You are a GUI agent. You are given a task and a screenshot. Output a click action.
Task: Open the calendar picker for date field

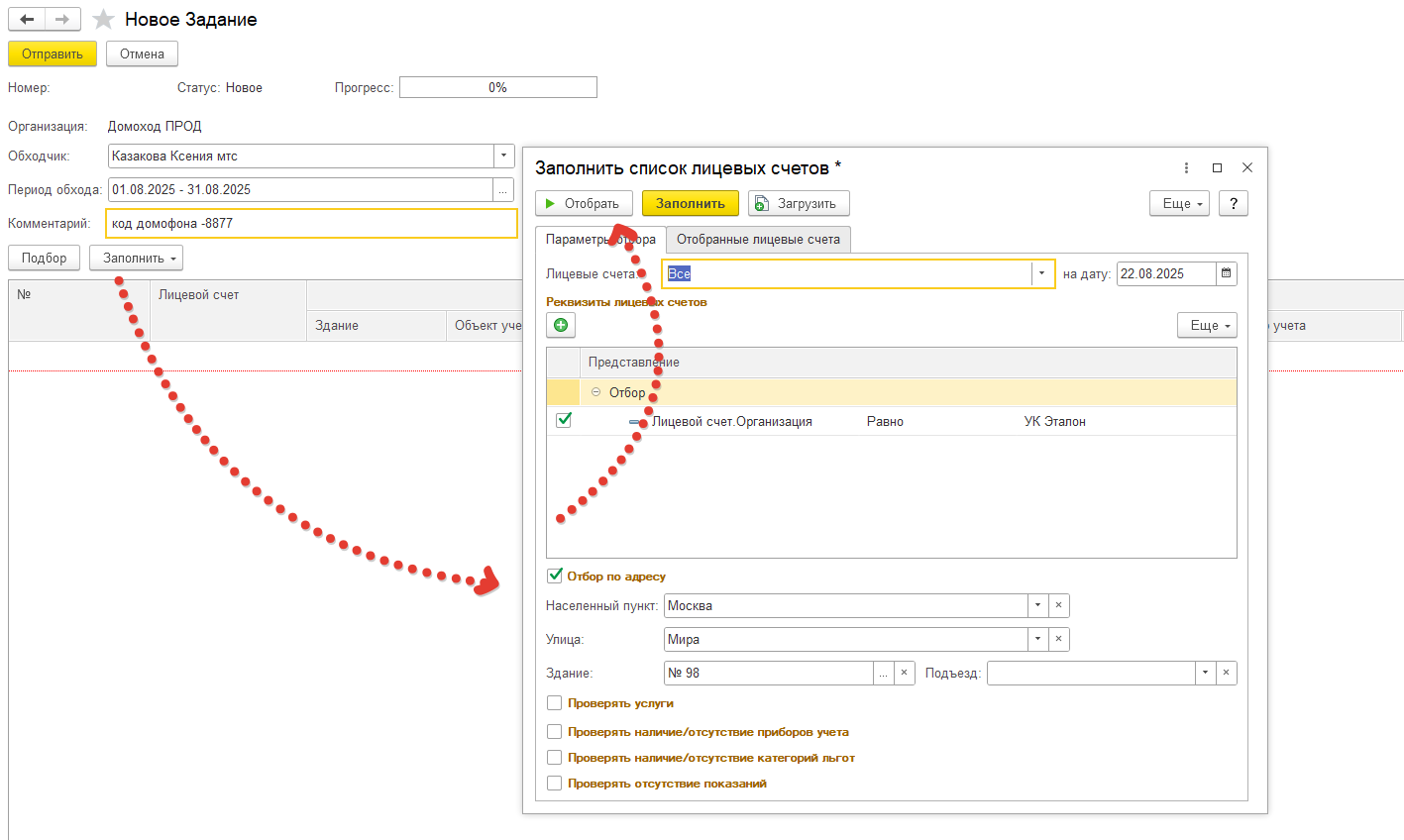[x=1226, y=273]
